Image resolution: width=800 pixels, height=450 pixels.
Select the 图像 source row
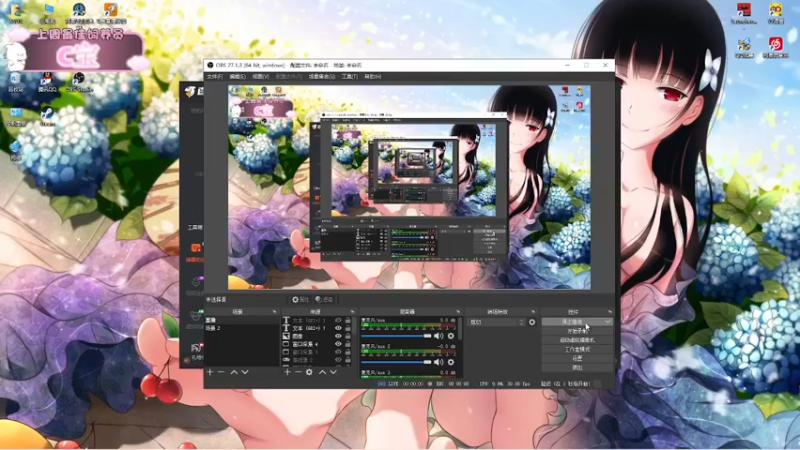pyautogui.click(x=317, y=336)
